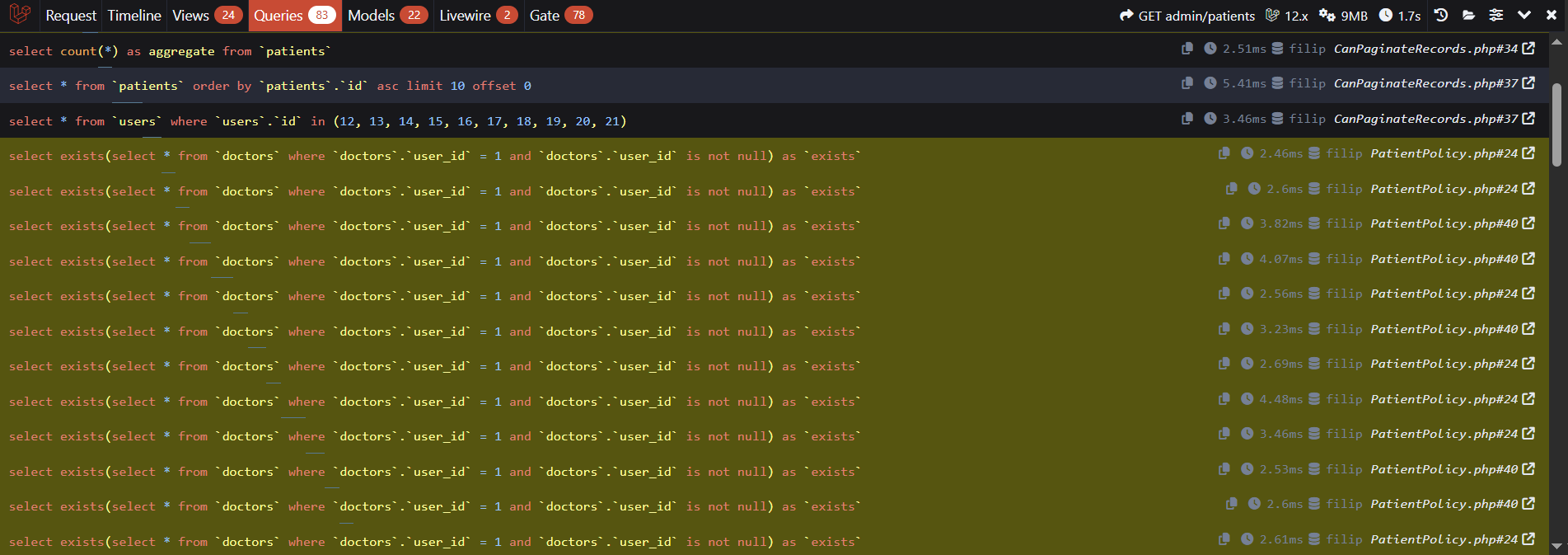Click the database icon on the 5.41ms row
The height and width of the screenshot is (555, 1568).
pyautogui.click(x=1277, y=83)
